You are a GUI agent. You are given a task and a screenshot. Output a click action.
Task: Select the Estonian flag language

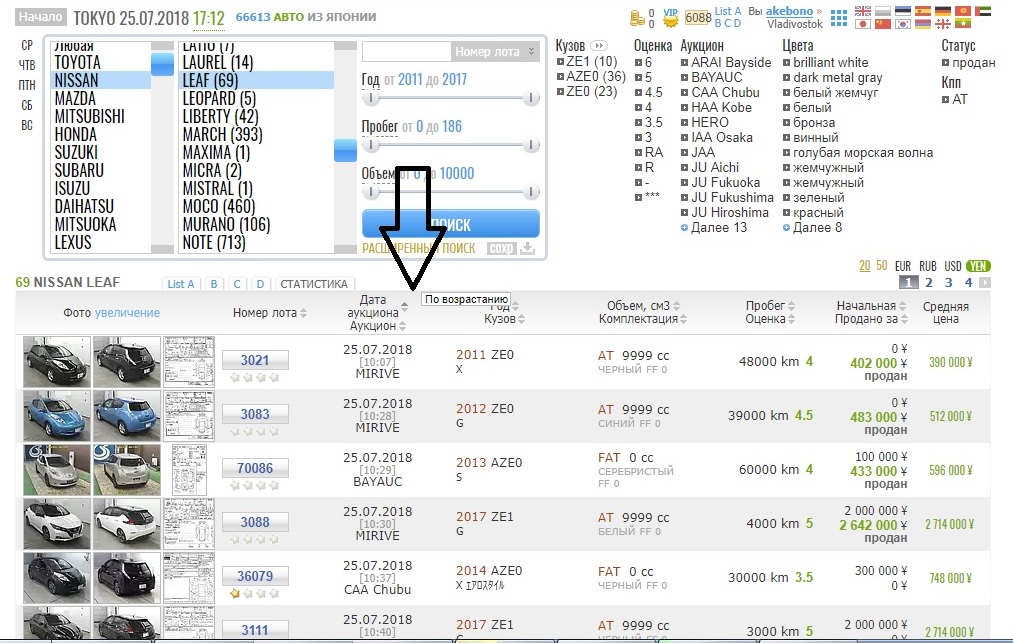903,11
